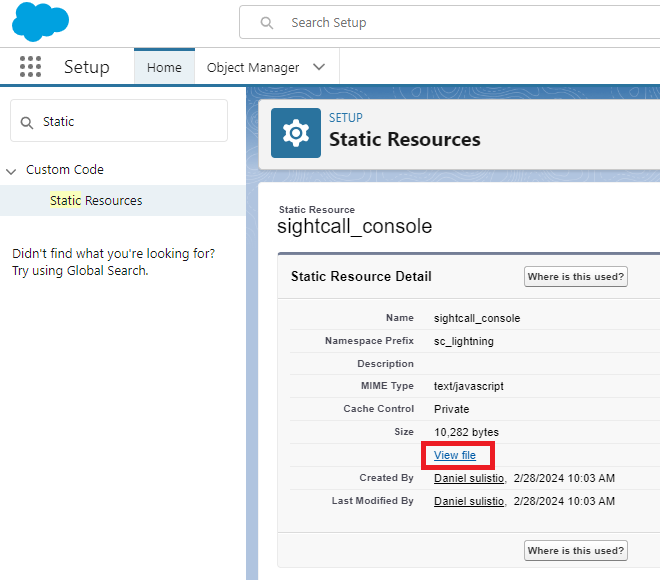
Task: Open Daniel sulistio link in Last Modified By row
Action: pos(469,501)
